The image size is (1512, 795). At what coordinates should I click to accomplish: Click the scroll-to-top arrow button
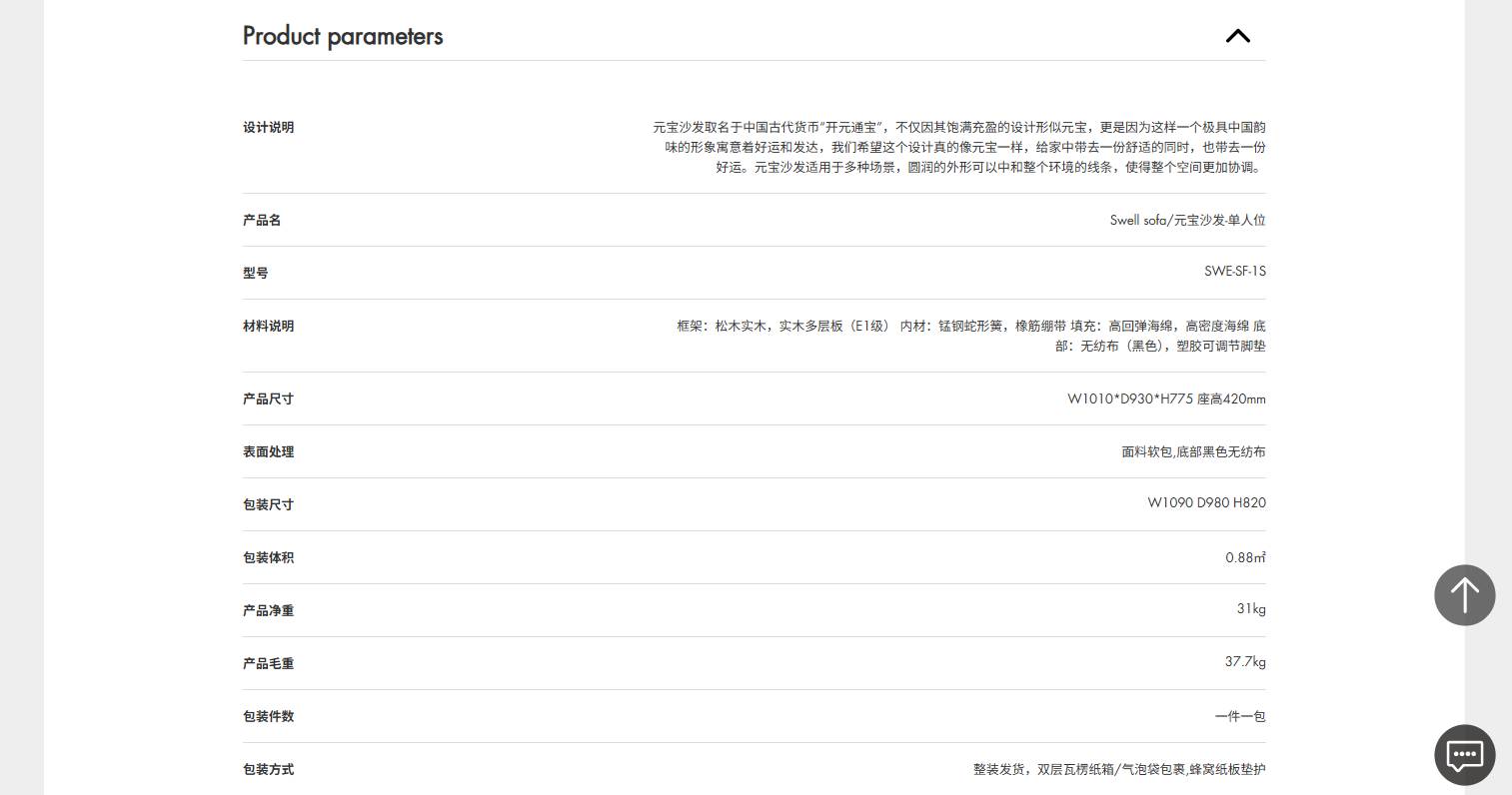point(1464,595)
